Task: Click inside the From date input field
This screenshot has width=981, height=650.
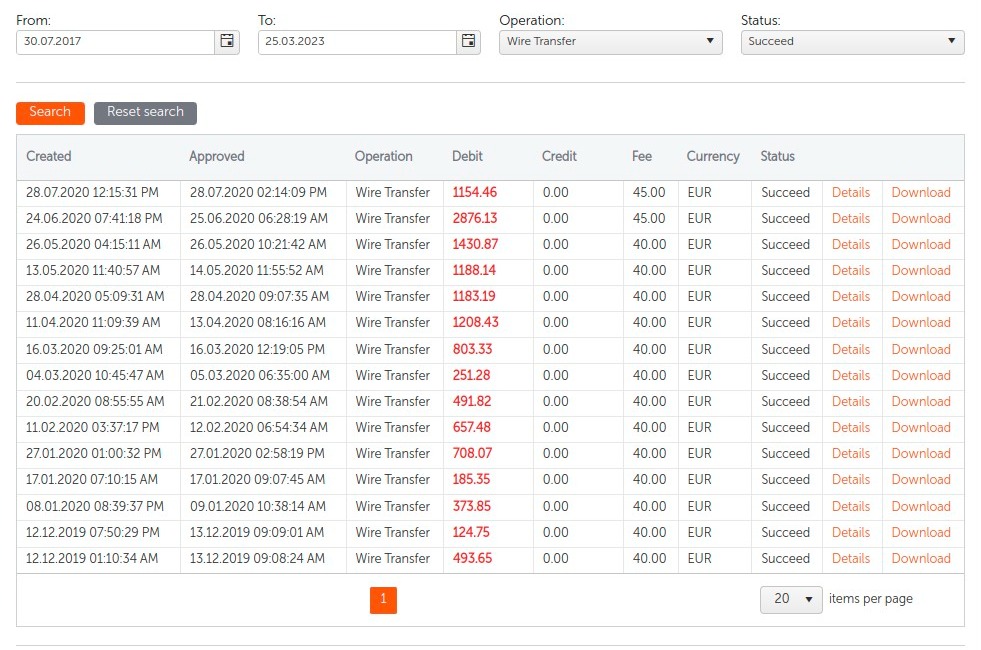Action: [115, 42]
